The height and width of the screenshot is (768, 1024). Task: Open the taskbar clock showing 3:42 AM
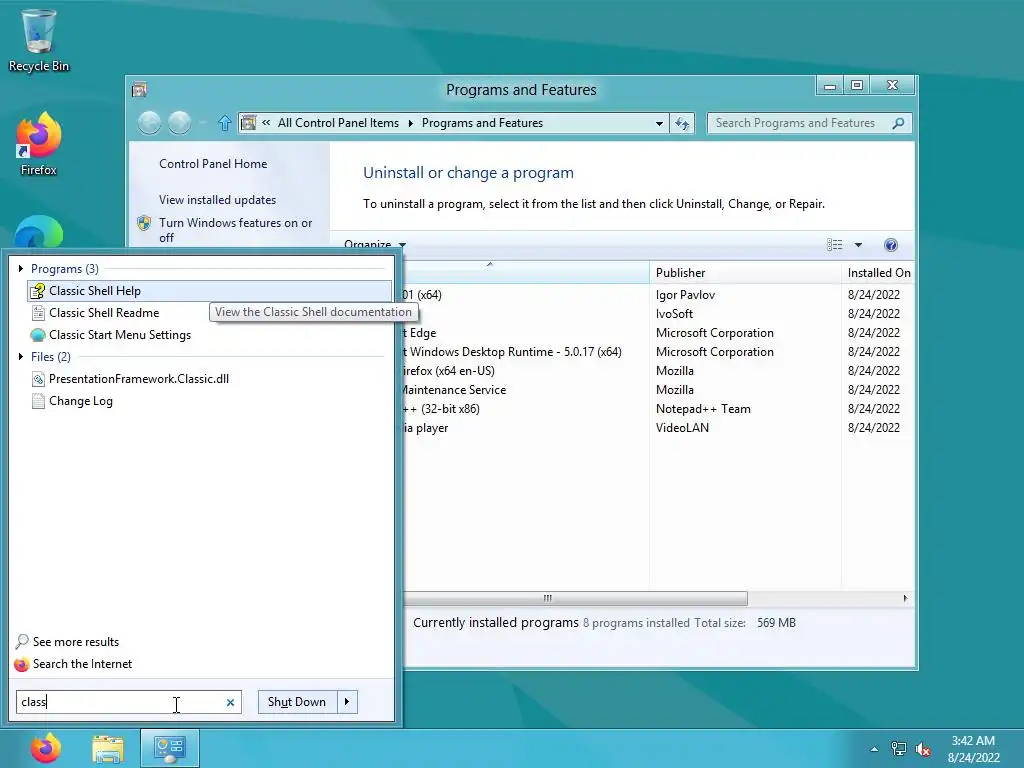tap(974, 749)
